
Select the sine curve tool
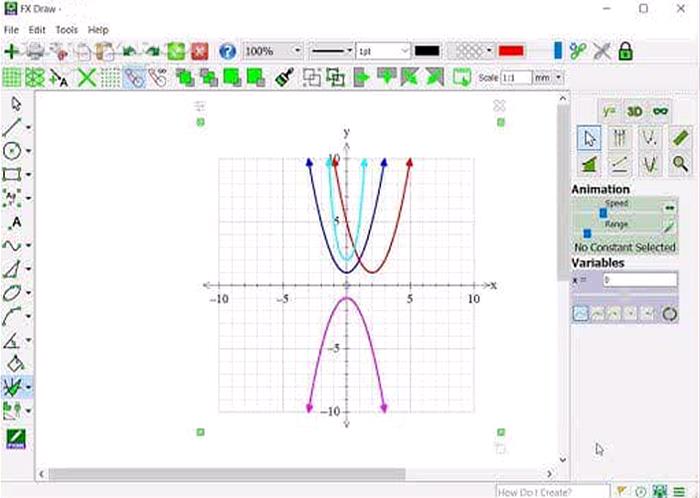click(12, 245)
